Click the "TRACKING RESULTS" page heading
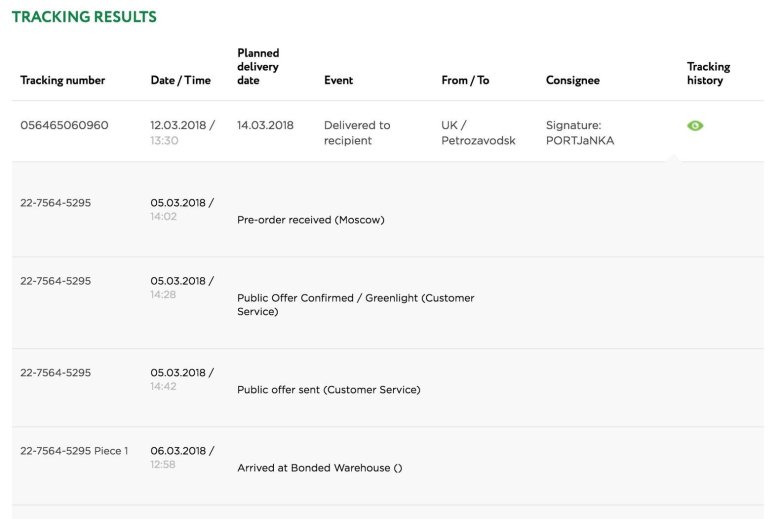780x519 pixels. [84, 17]
